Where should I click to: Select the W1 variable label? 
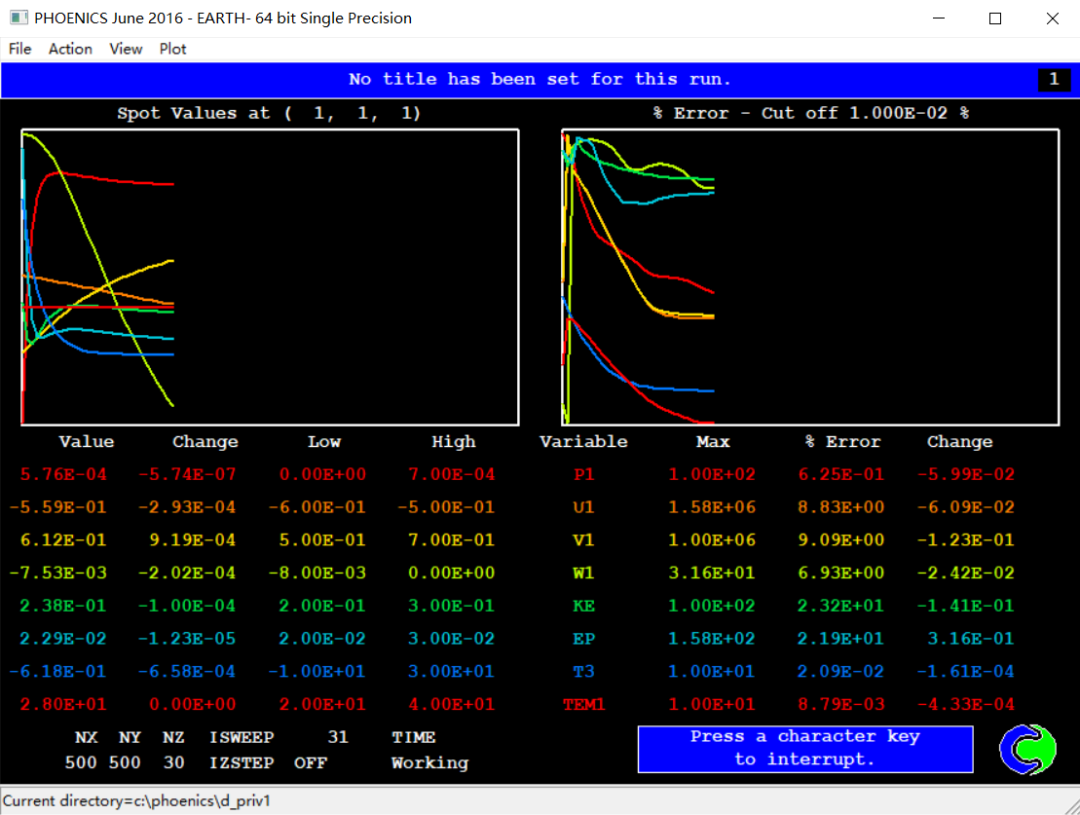583,573
